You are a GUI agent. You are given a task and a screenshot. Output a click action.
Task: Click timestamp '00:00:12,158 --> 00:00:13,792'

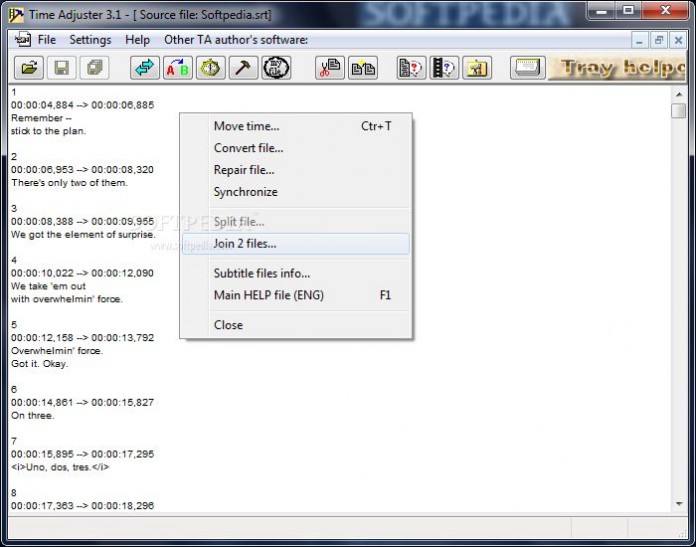[x=83, y=338]
